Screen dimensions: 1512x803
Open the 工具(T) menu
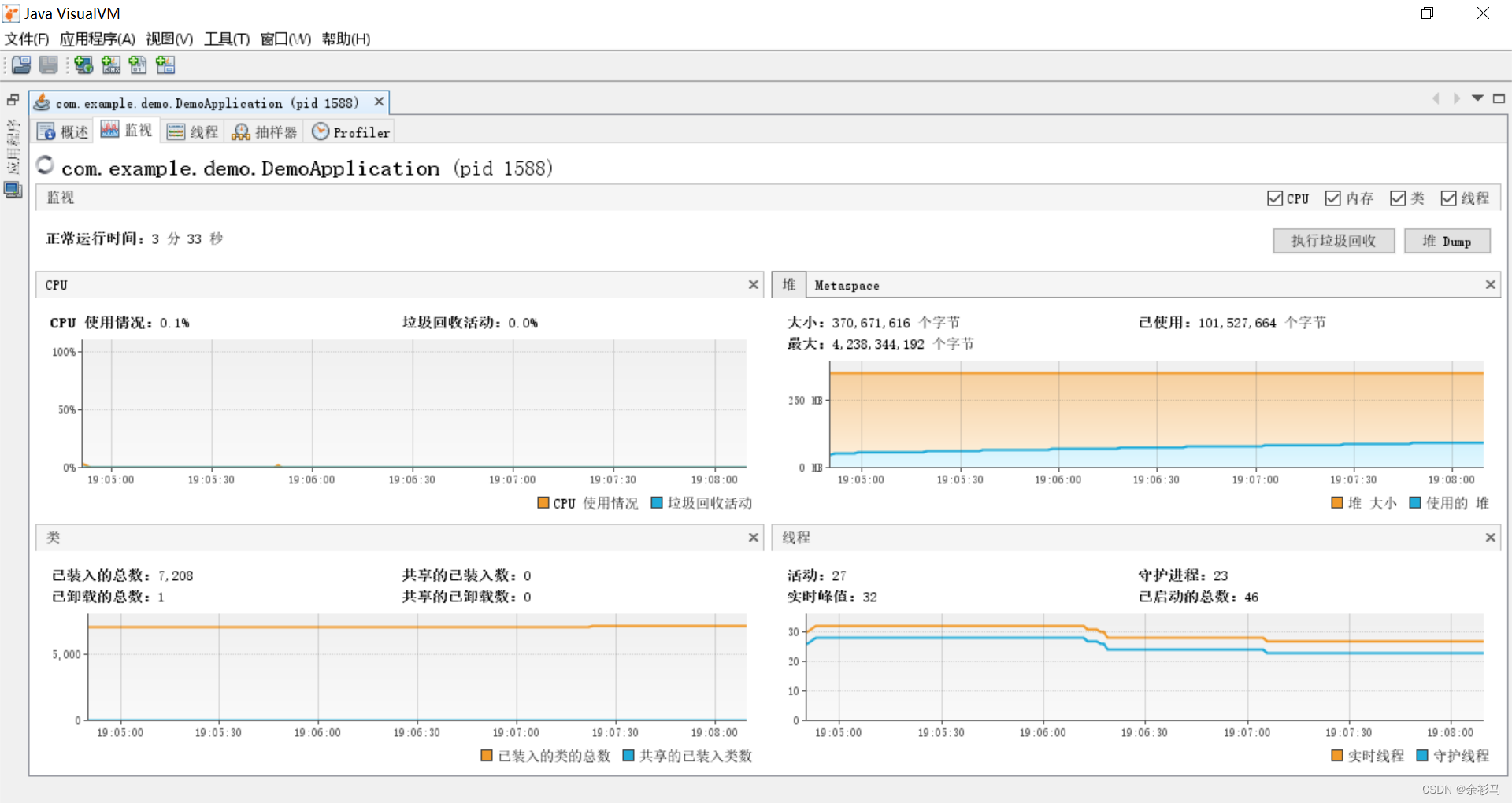click(x=227, y=39)
